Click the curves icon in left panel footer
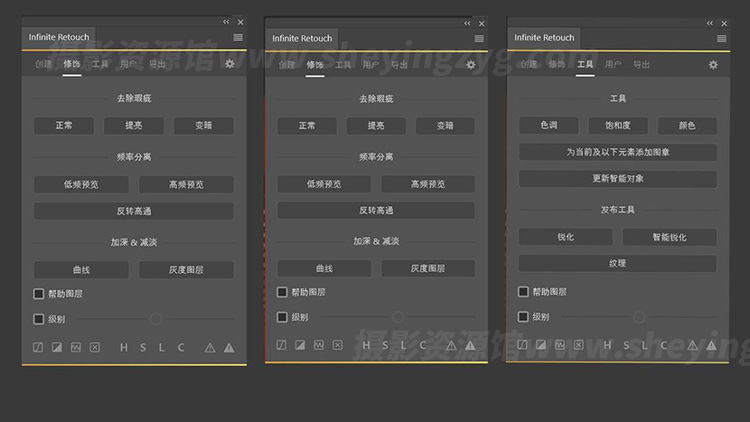 [39, 347]
